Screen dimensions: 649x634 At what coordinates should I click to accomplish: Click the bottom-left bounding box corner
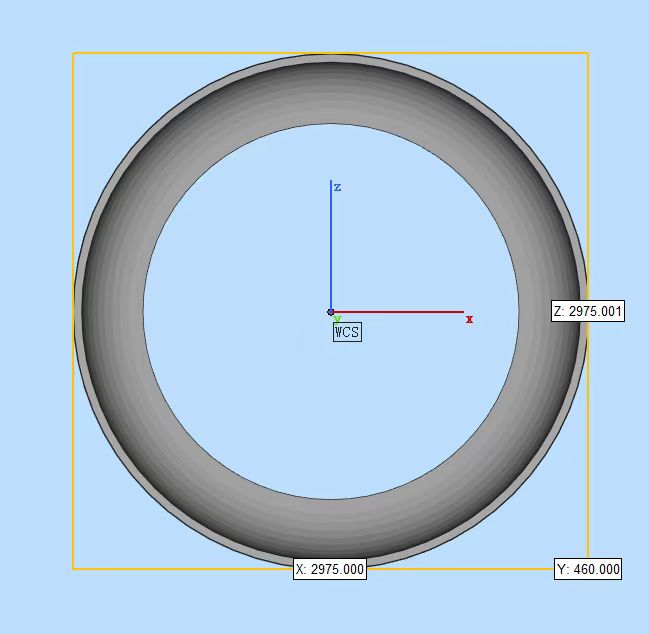coord(73,569)
